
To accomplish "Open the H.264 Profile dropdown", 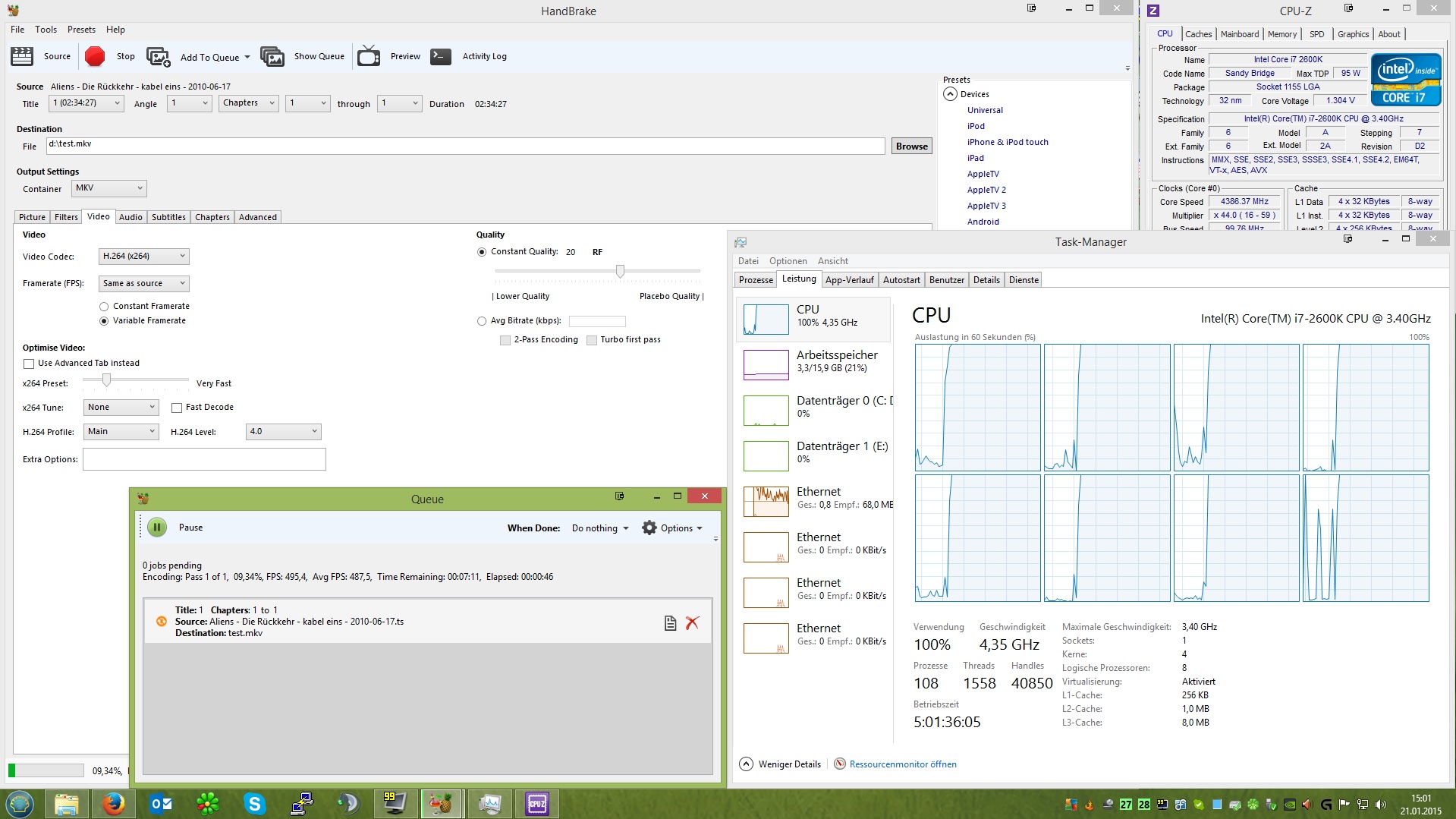I will (121, 432).
